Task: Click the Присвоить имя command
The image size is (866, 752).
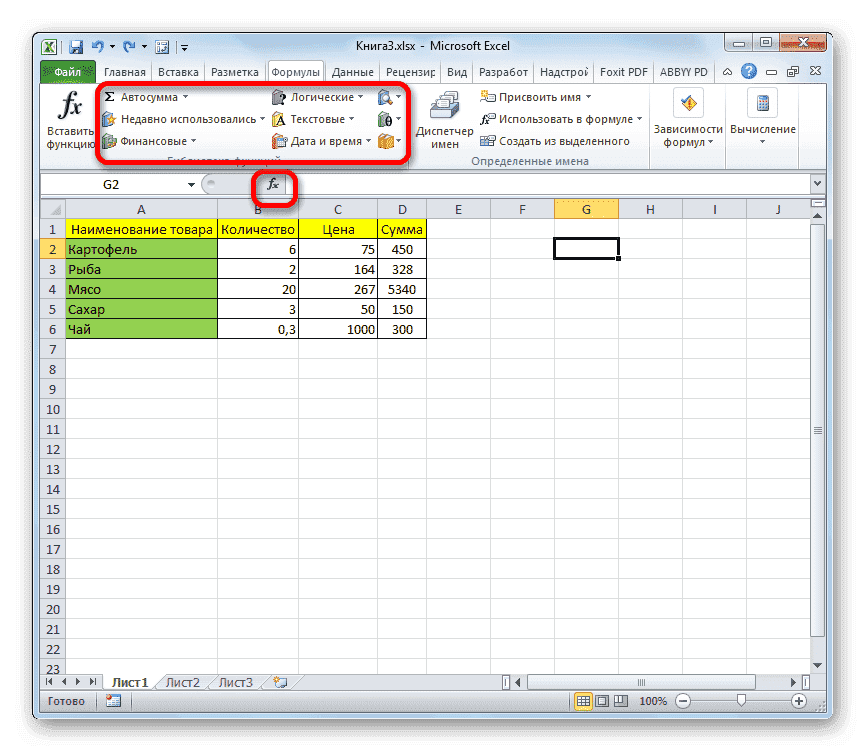Action: 530,96
